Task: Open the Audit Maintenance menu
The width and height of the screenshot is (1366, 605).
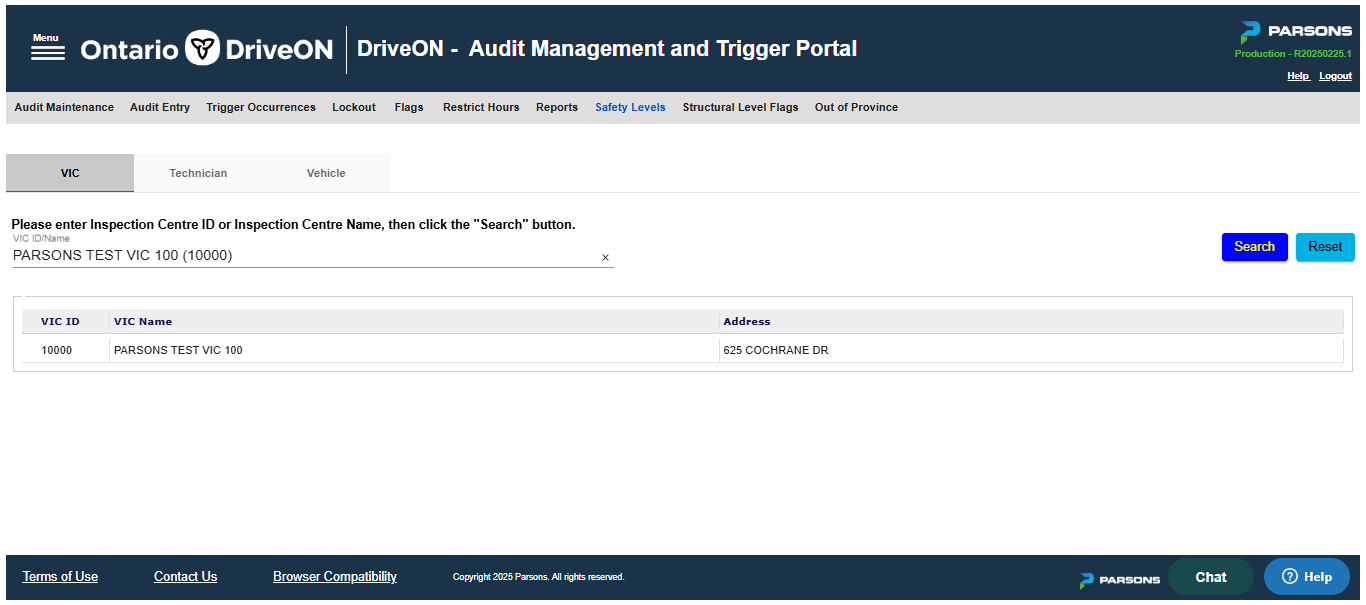Action: tap(64, 107)
